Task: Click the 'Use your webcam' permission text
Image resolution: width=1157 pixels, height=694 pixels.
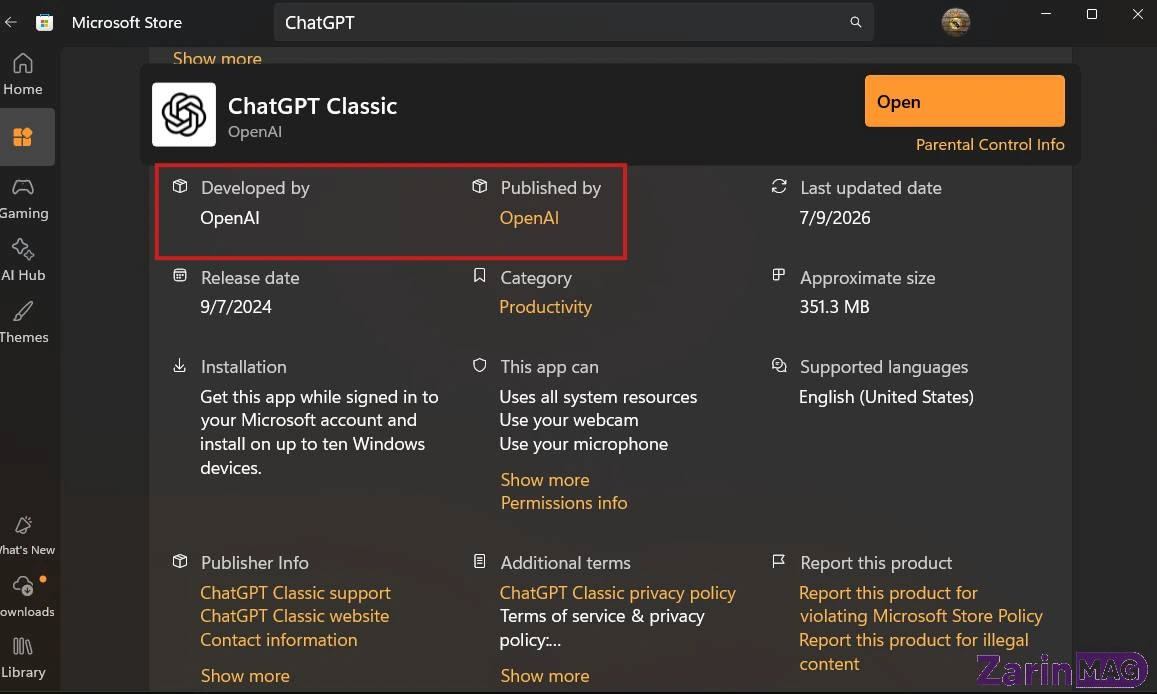Action: click(x=569, y=420)
